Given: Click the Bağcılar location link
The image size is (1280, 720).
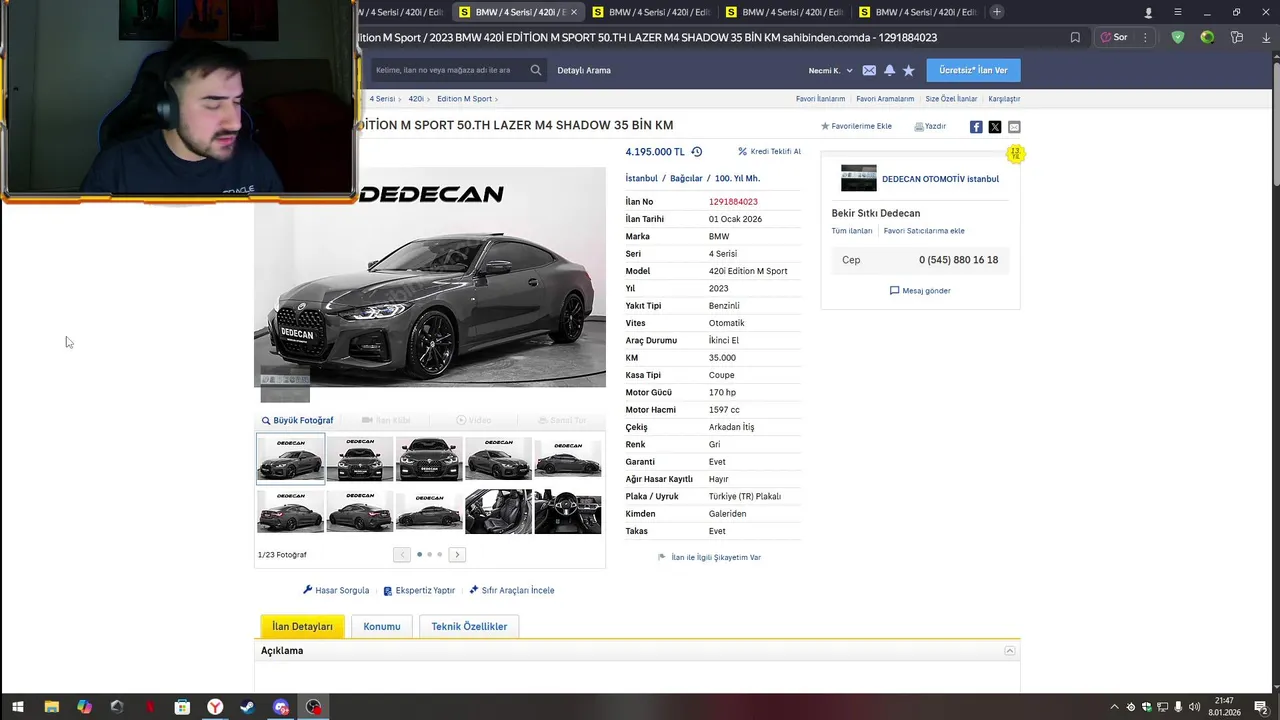Looking at the screenshot, I should (x=686, y=178).
